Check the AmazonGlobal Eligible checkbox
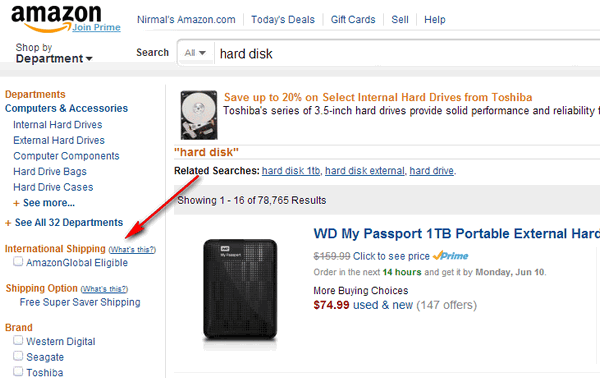Image resolution: width=600 pixels, height=378 pixels. point(18,262)
